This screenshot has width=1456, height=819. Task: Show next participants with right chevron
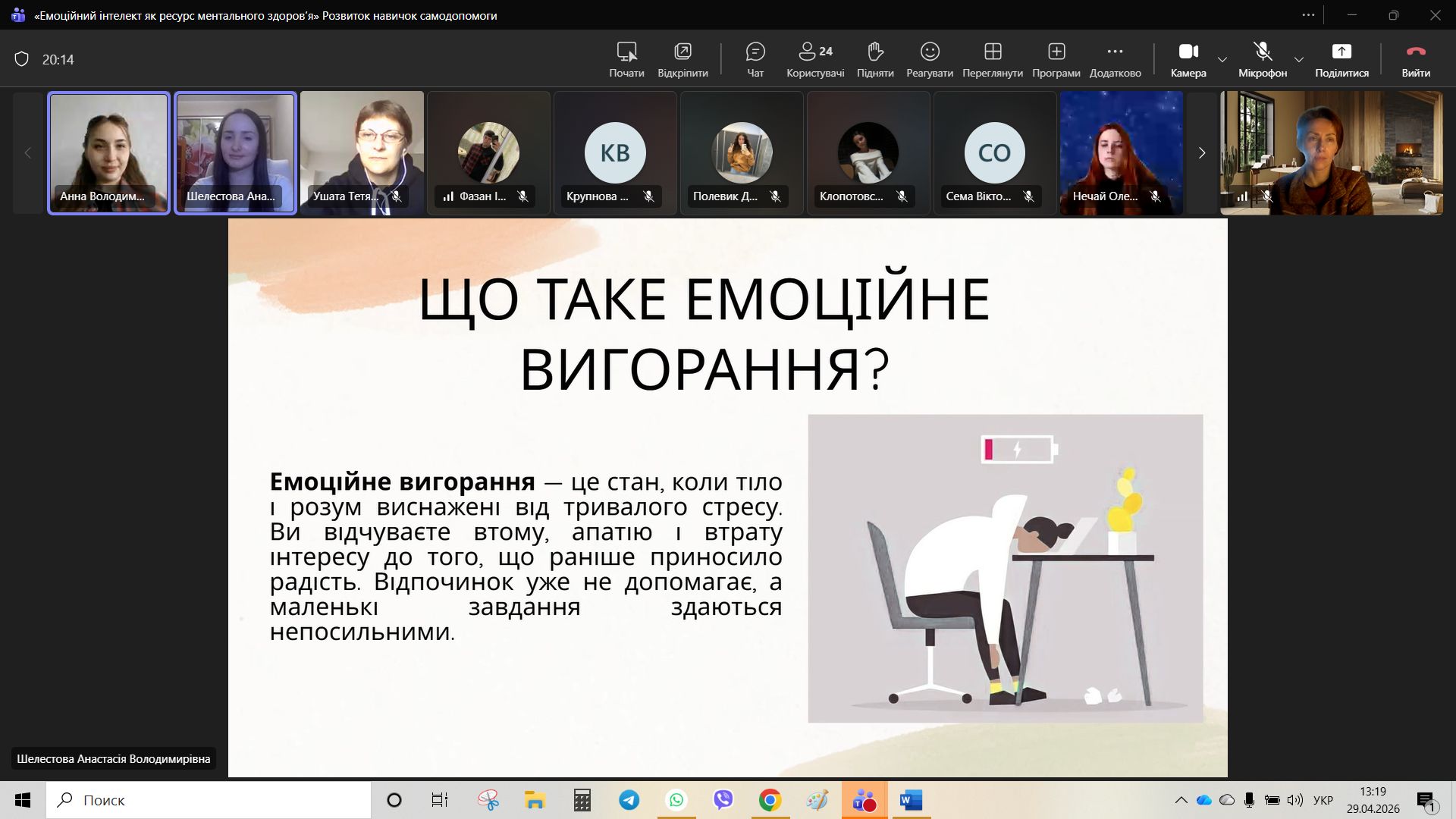tap(1201, 153)
